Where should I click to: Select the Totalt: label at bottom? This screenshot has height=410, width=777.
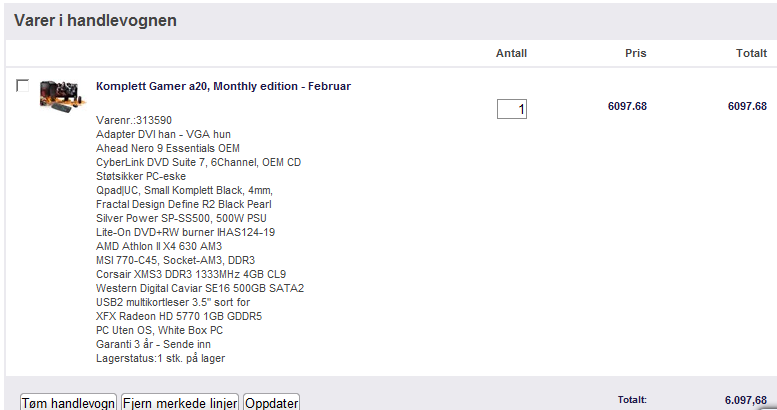632,400
